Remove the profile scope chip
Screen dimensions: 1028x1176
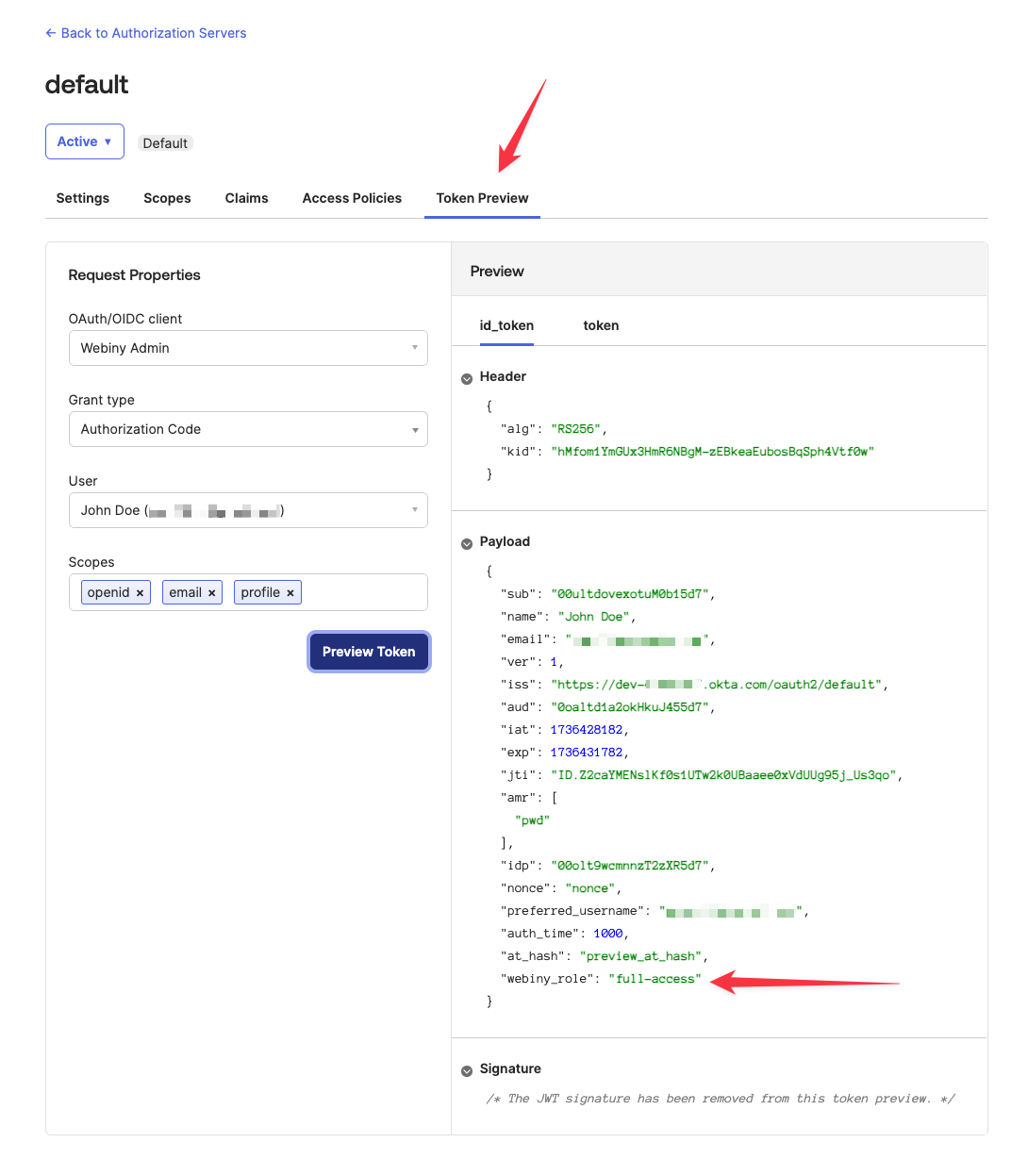pyautogui.click(x=290, y=593)
